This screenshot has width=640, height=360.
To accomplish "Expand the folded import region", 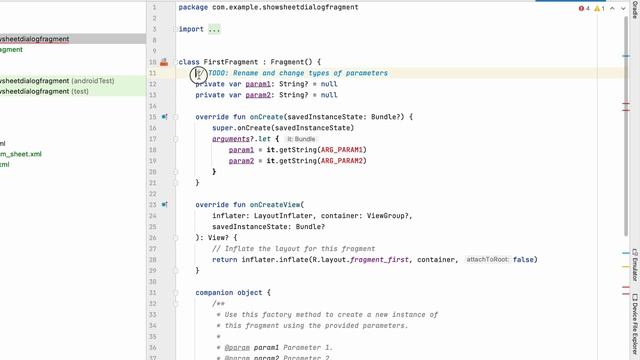I will coord(214,29).
